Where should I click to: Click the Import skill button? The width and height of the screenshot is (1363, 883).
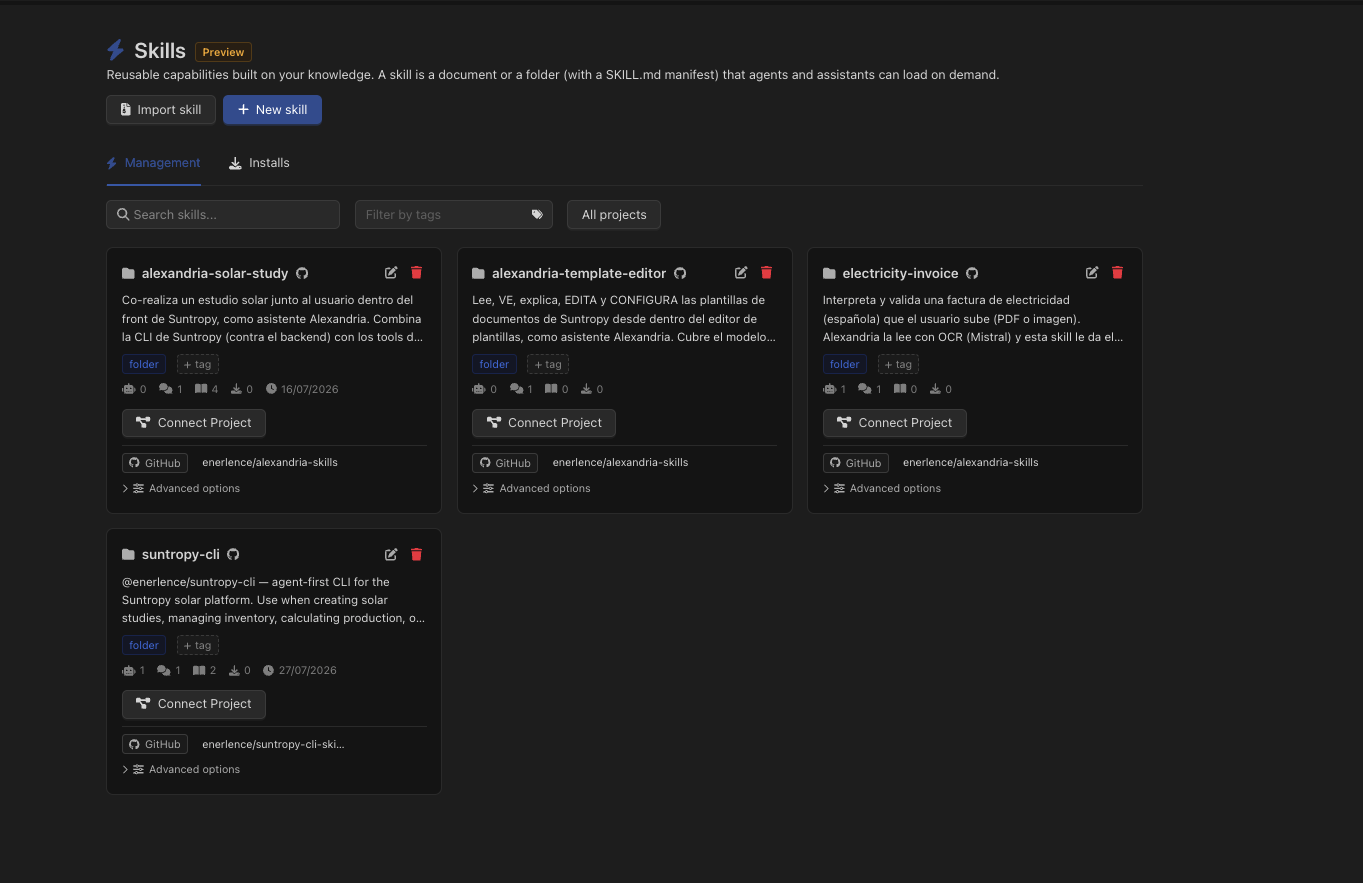point(161,110)
